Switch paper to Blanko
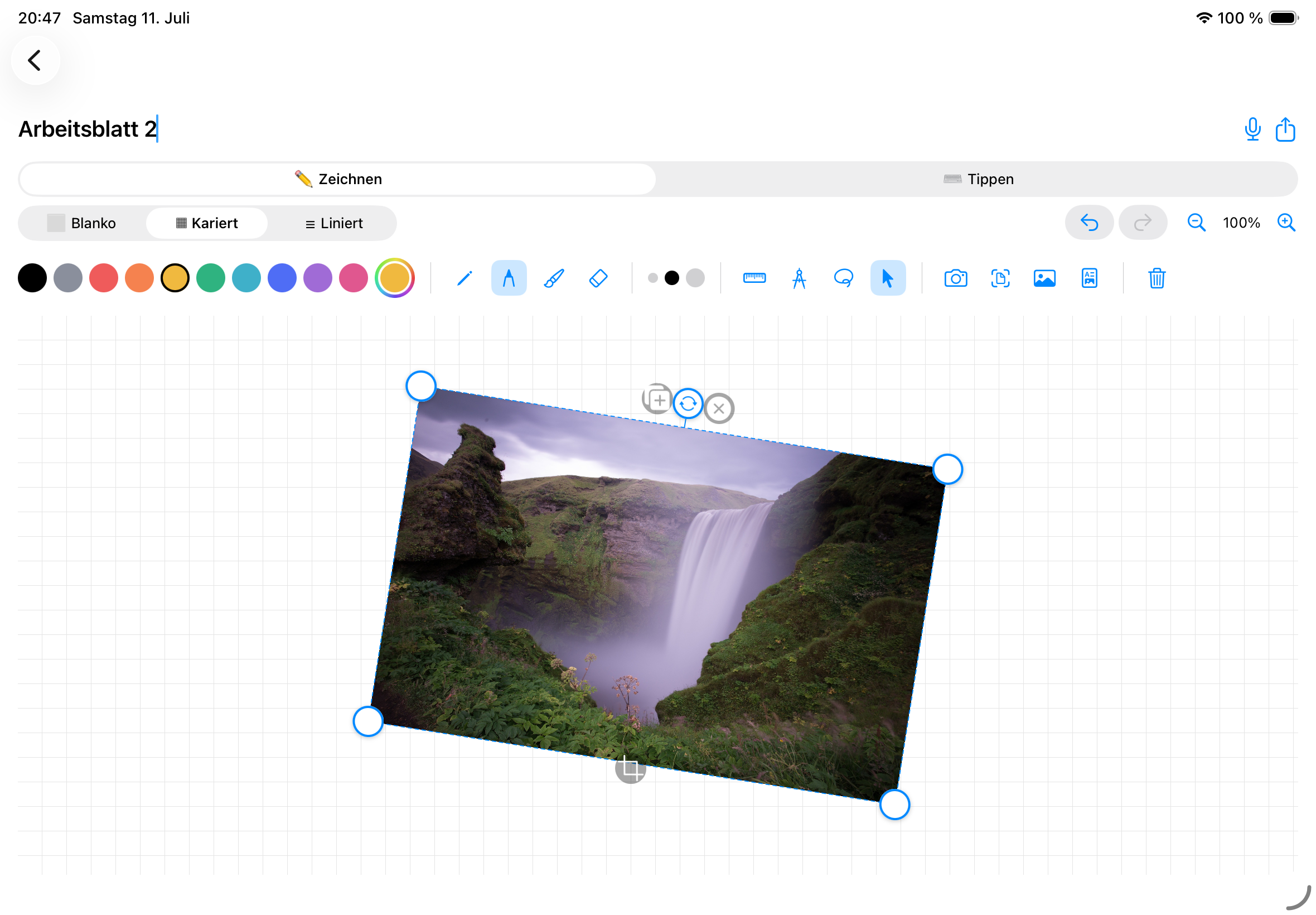Screen dimensions: 1316x915 [x=81, y=223]
